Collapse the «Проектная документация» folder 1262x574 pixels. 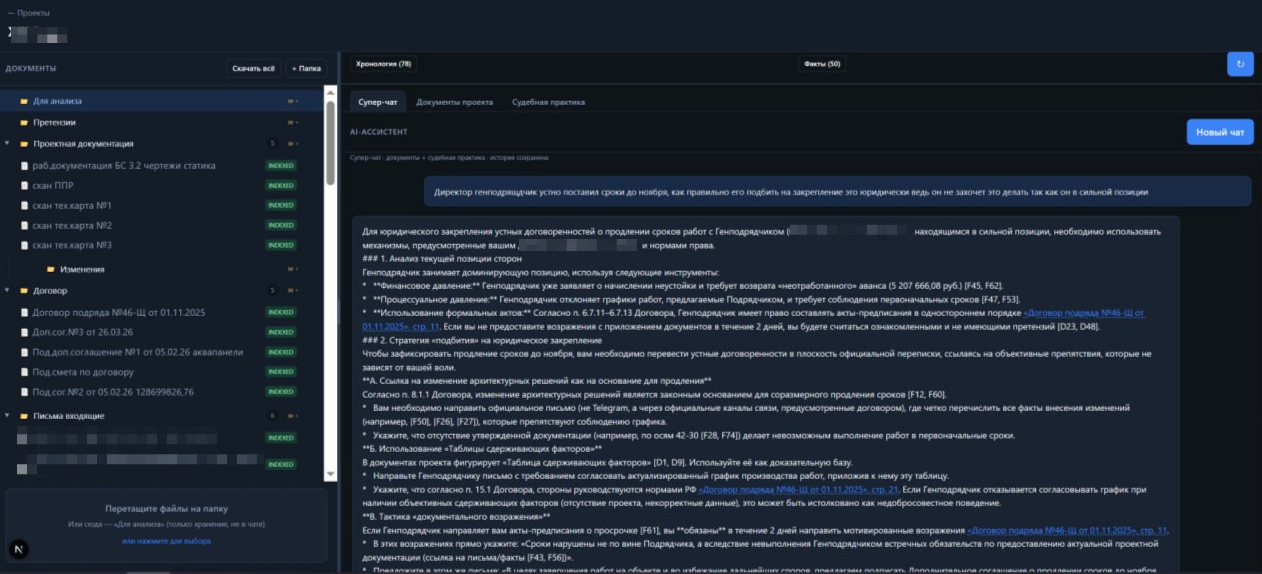click(x=7, y=144)
